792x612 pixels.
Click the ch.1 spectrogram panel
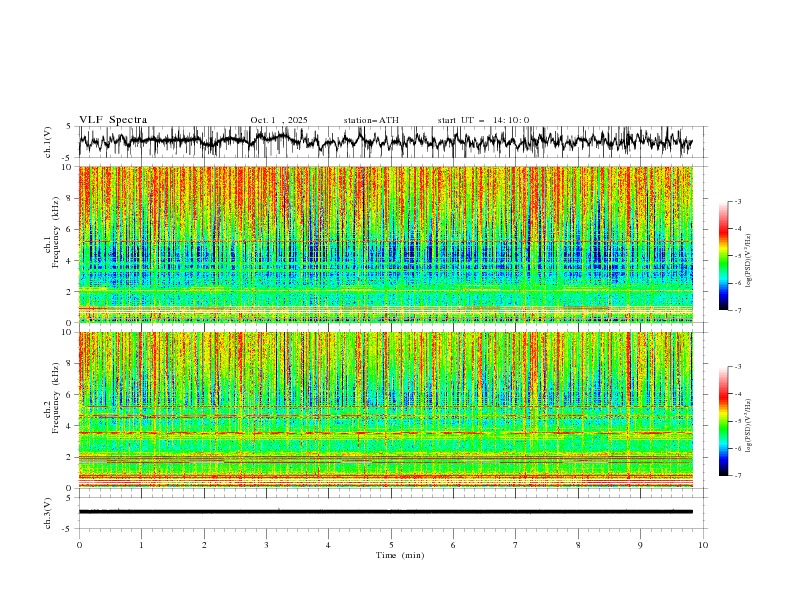click(386, 244)
